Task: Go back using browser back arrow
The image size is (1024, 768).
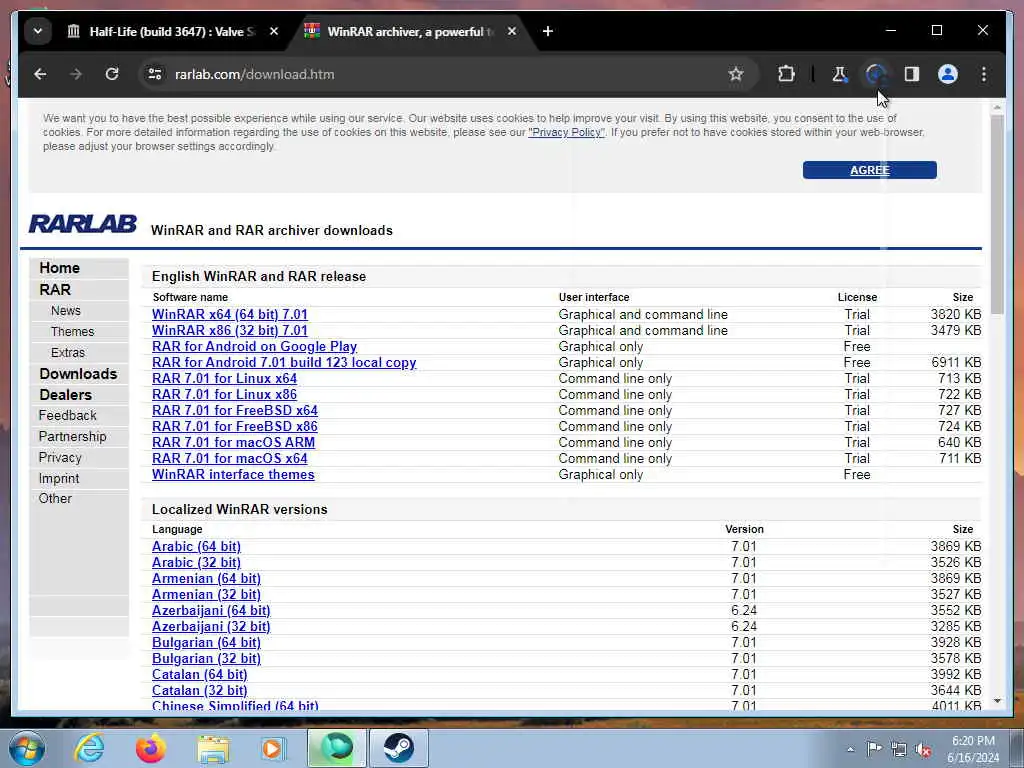Action: [40, 74]
